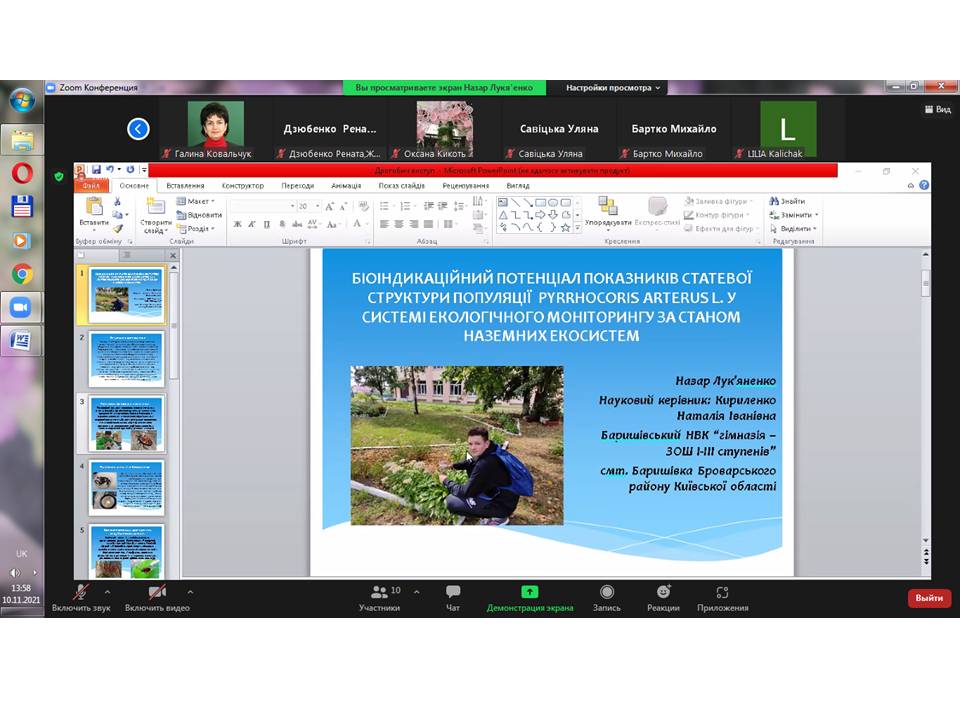The image size is (960, 720).
Task: Open Google Chrome from the taskbar
Action: 22,274
